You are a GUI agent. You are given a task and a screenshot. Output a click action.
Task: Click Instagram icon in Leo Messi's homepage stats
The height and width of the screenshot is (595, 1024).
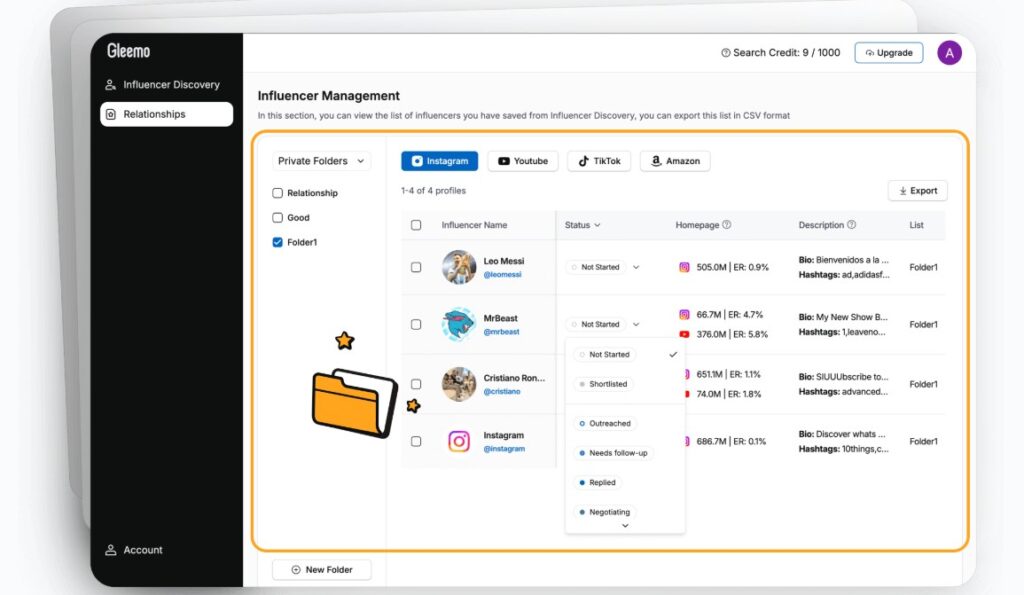(x=684, y=267)
